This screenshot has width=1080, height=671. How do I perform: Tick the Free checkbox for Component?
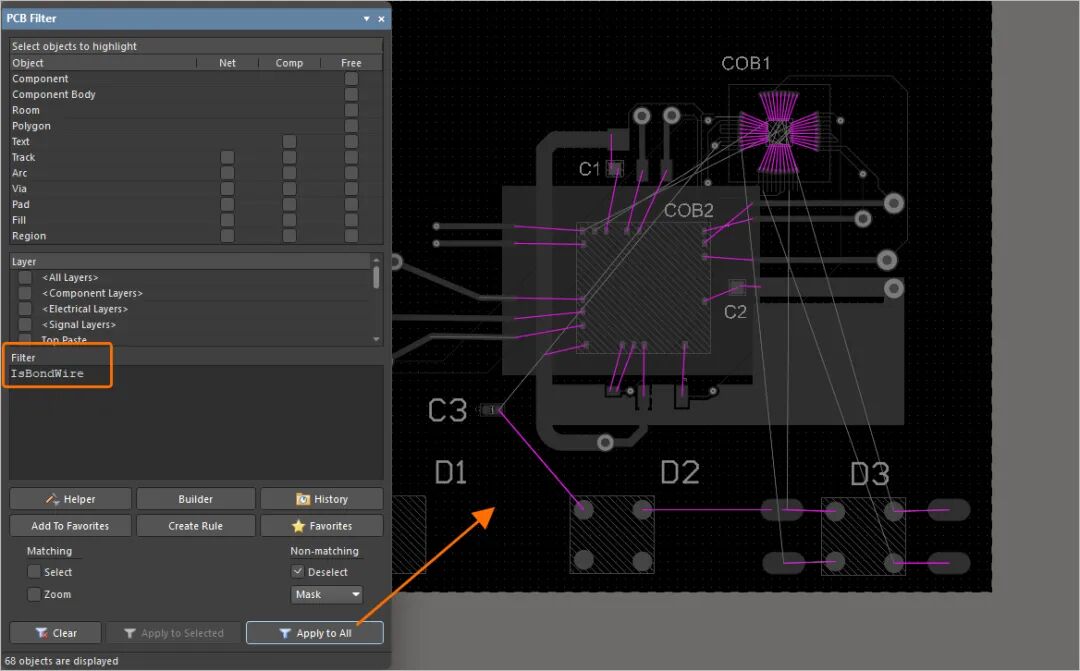(351, 79)
